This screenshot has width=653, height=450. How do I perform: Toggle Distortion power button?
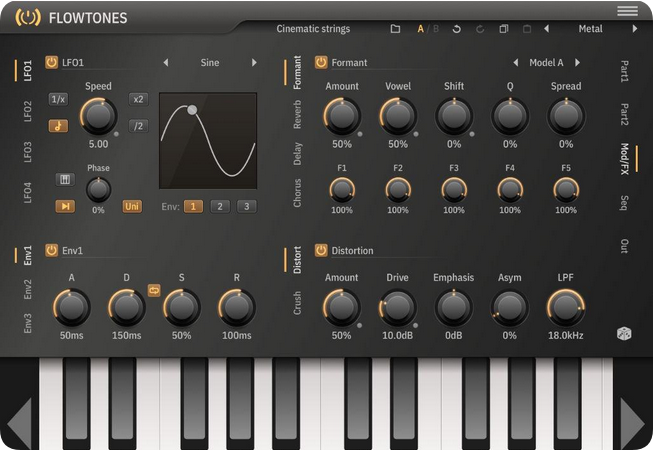click(321, 250)
